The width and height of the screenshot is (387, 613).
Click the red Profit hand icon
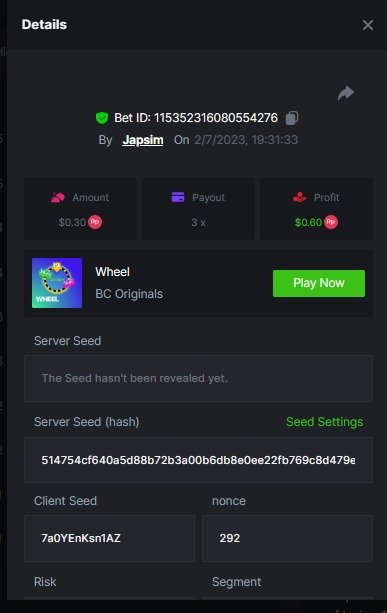300,197
